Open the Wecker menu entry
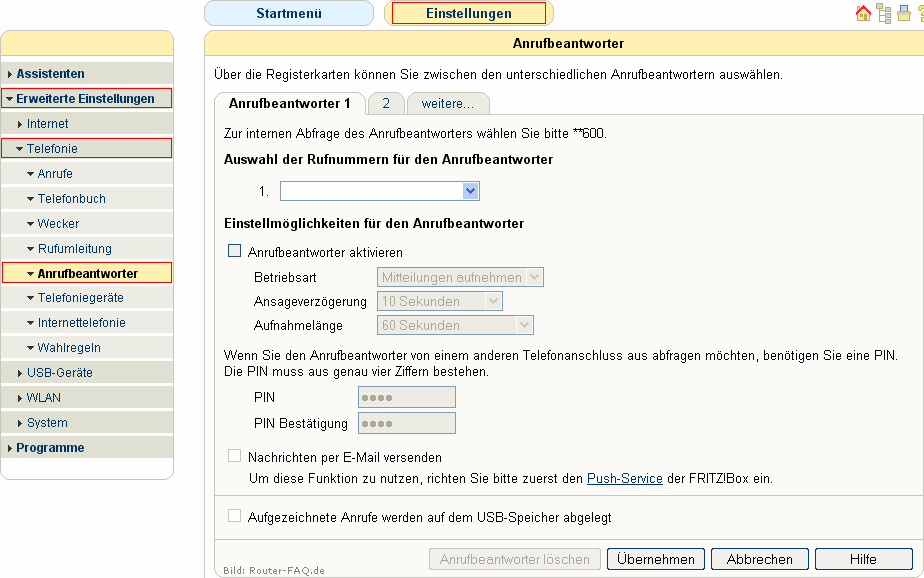This screenshot has height=578, width=924. pos(87,224)
